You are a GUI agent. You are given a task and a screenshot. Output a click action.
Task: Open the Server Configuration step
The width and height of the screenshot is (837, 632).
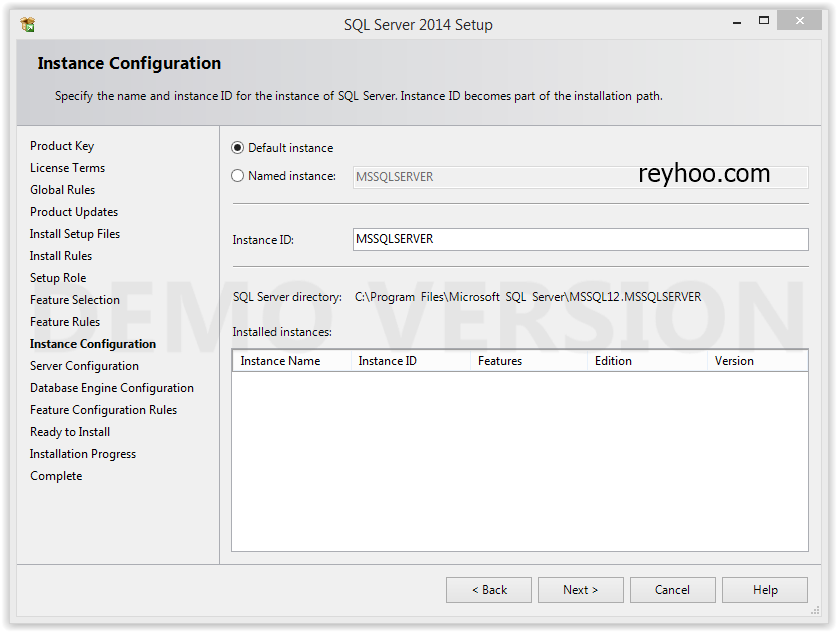84,366
